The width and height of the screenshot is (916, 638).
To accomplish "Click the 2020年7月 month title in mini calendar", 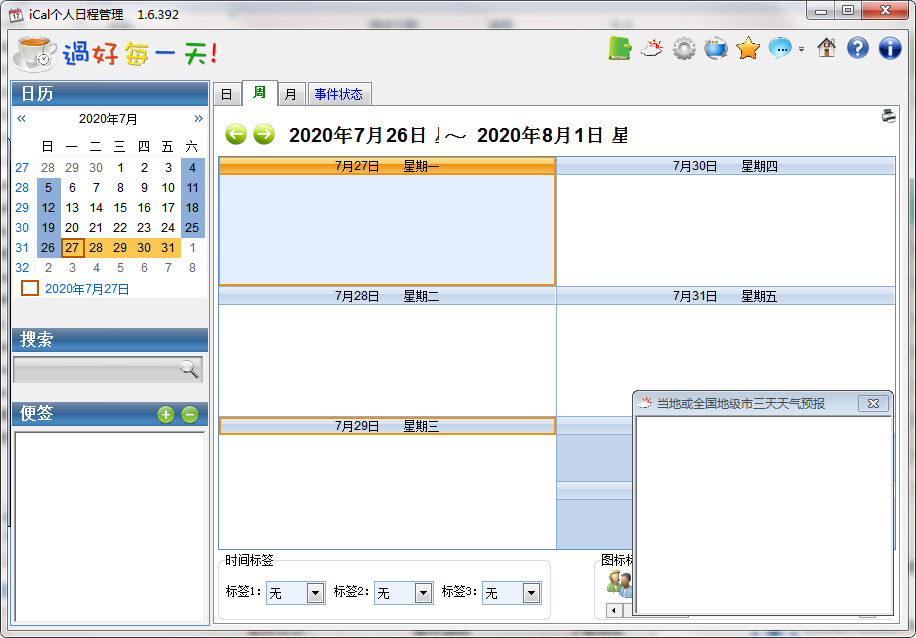I will coord(108,119).
